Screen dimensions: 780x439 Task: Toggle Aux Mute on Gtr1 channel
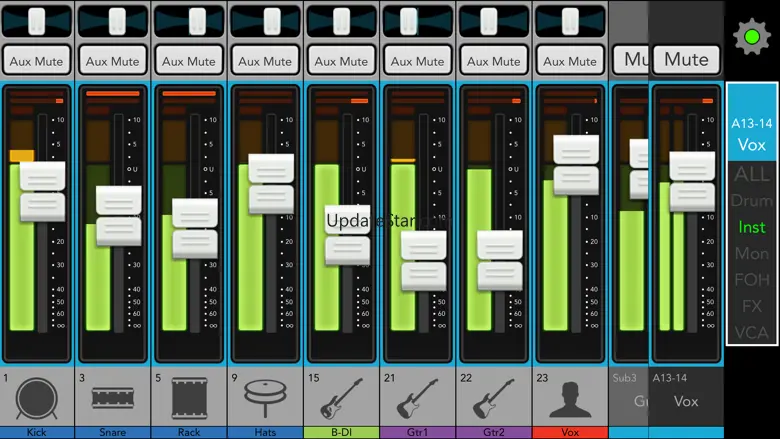point(417,61)
